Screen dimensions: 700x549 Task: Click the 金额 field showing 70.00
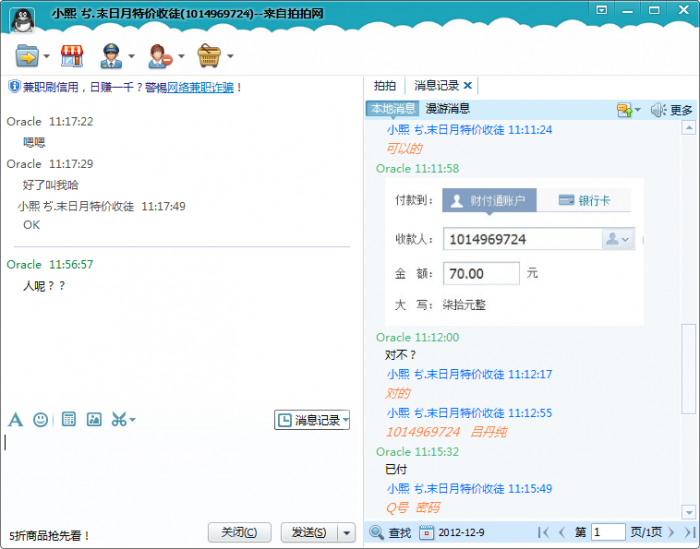point(481,273)
